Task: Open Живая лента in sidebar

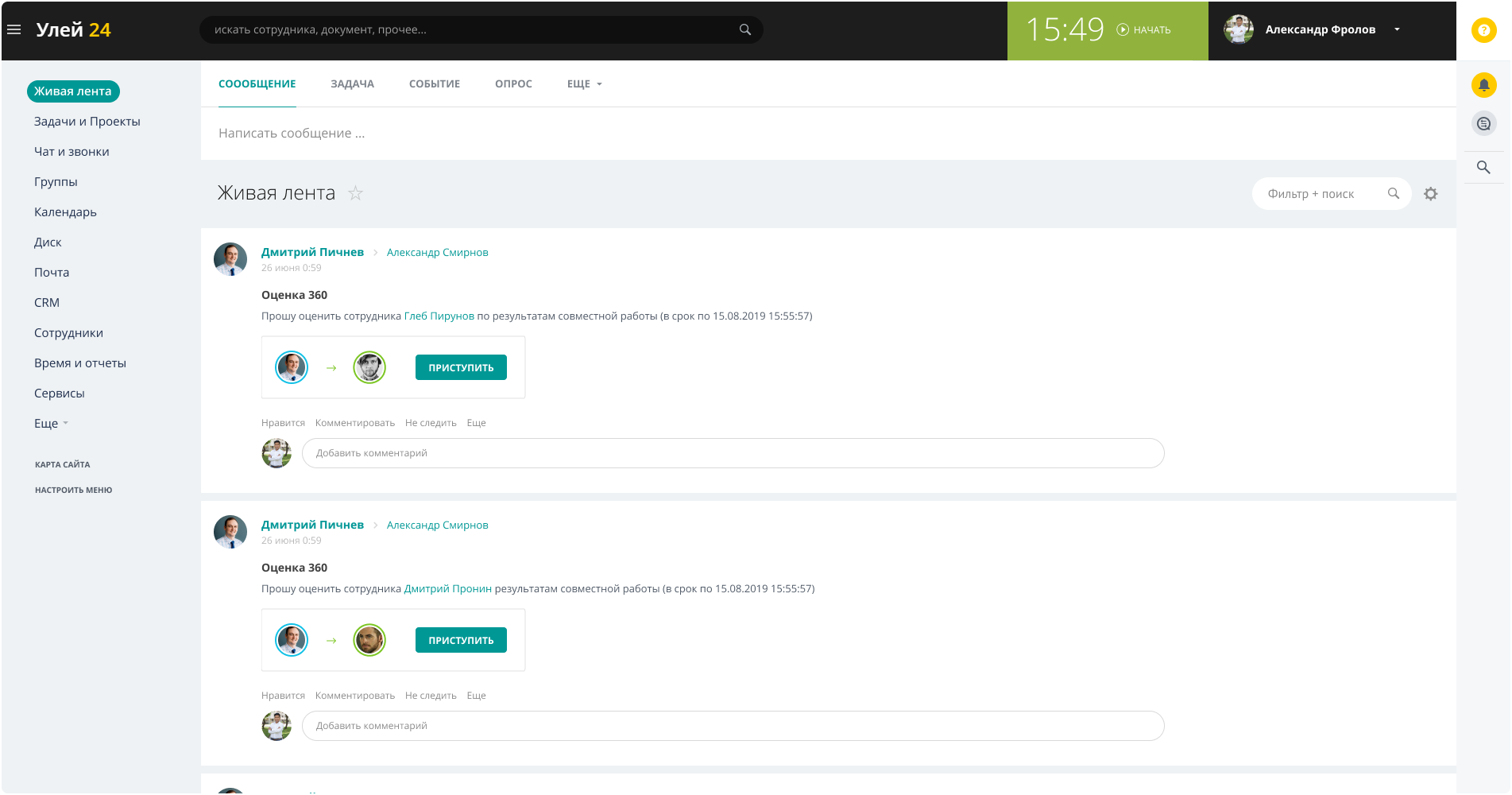Action: click(73, 91)
